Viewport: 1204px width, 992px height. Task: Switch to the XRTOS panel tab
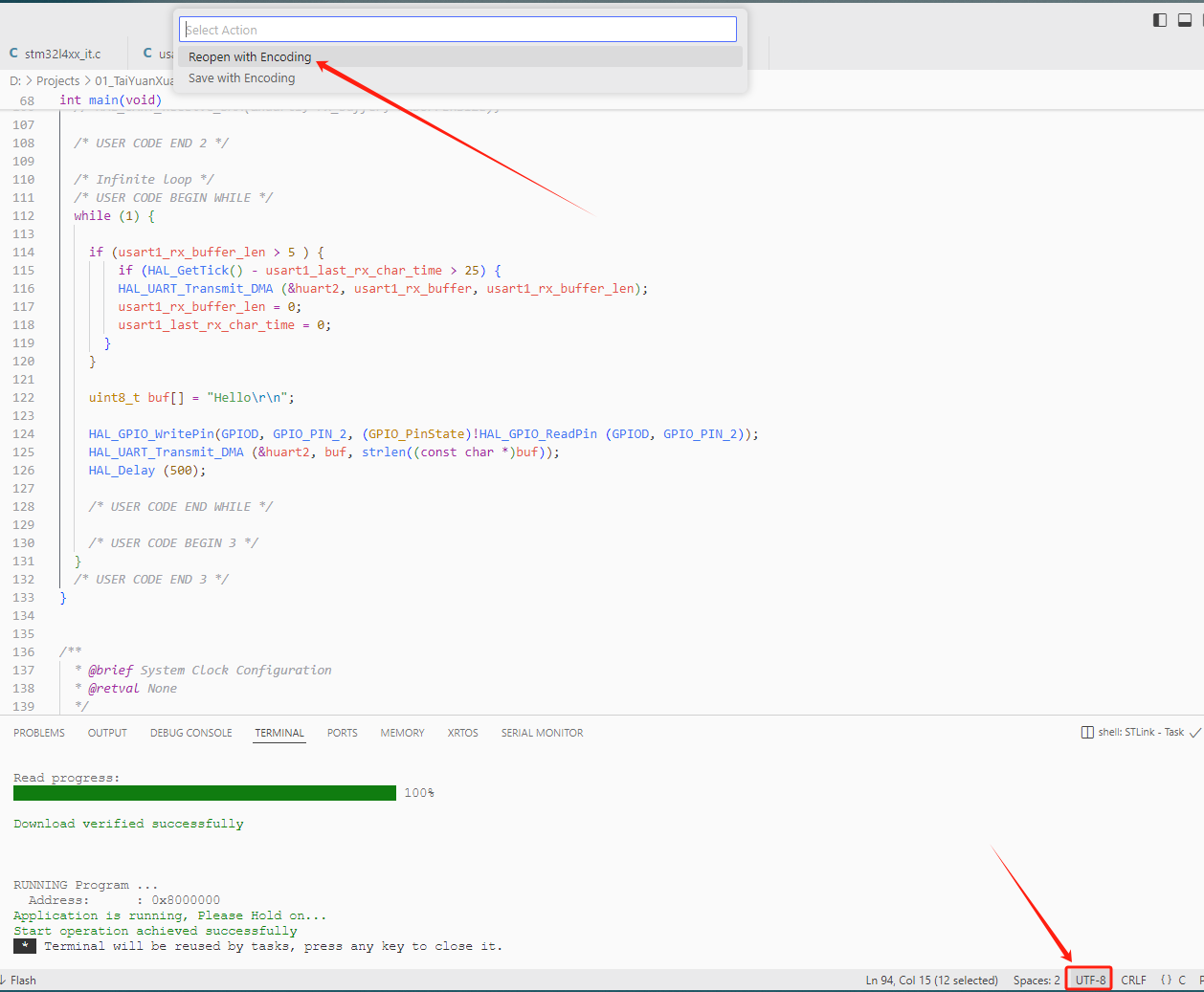(462, 733)
